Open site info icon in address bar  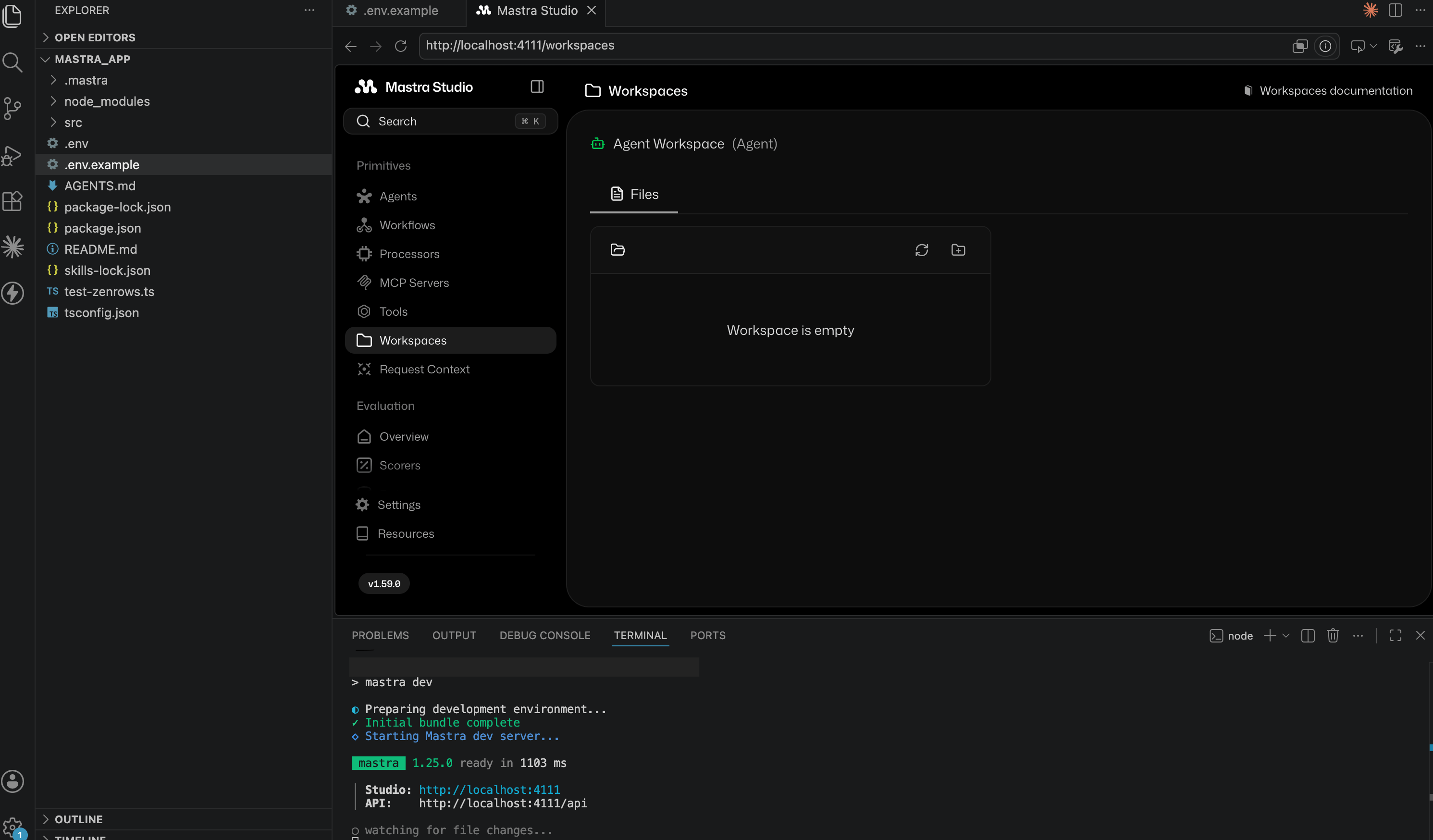[1325, 46]
